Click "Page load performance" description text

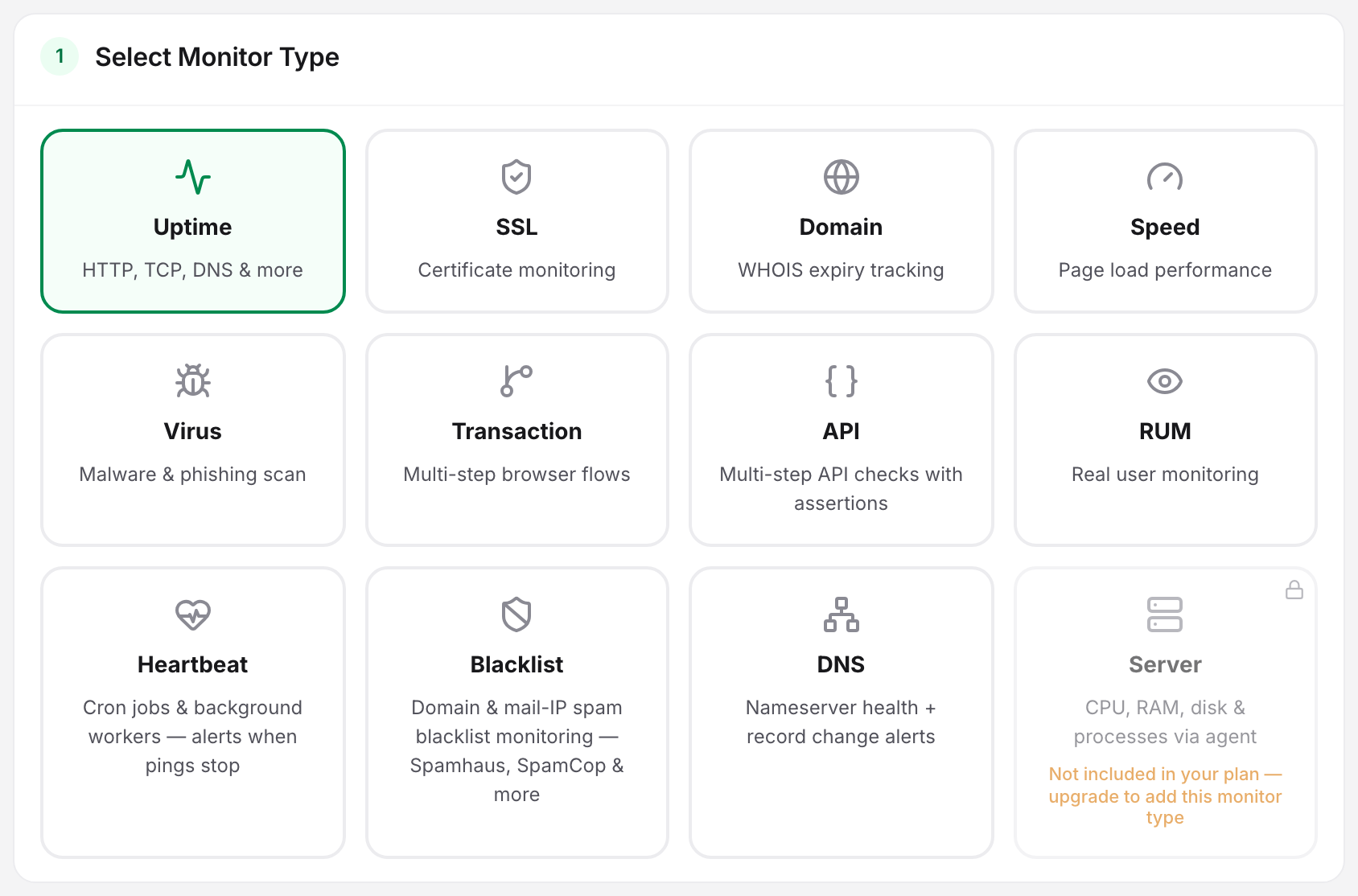[1165, 270]
